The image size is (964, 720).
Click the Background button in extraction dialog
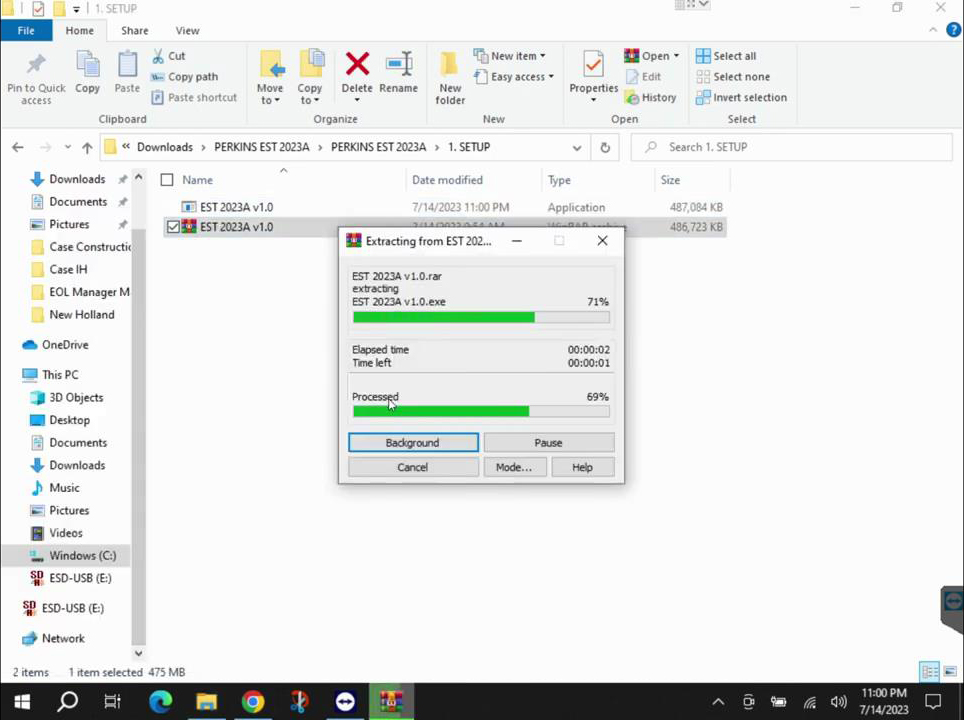click(x=413, y=443)
